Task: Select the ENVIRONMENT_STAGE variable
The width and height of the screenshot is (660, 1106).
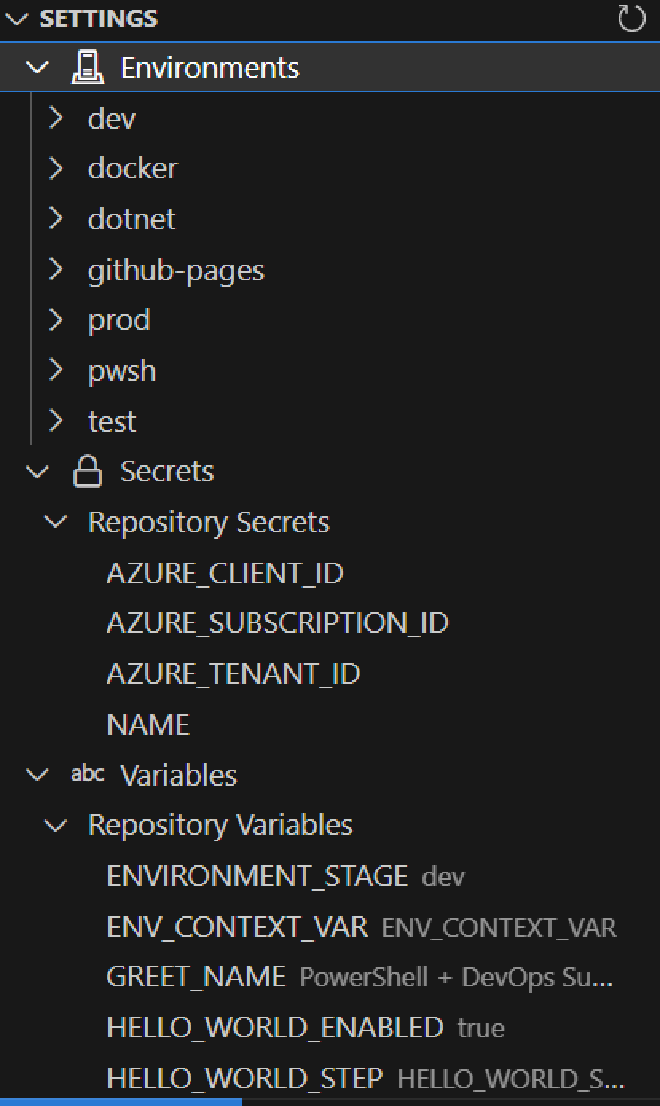Action: [257, 876]
